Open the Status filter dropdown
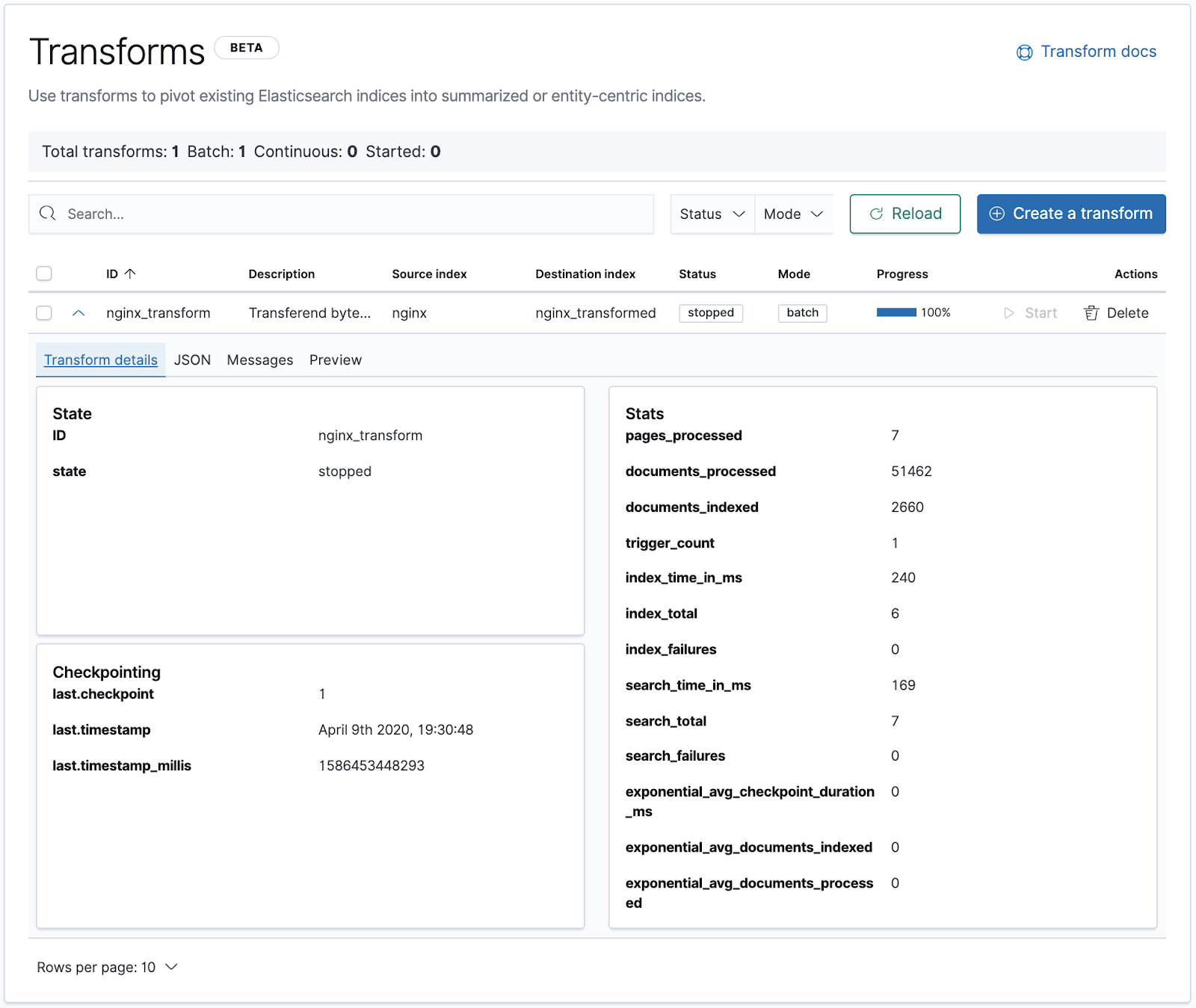Screen dimensions: 1196x1008 (x=712, y=214)
